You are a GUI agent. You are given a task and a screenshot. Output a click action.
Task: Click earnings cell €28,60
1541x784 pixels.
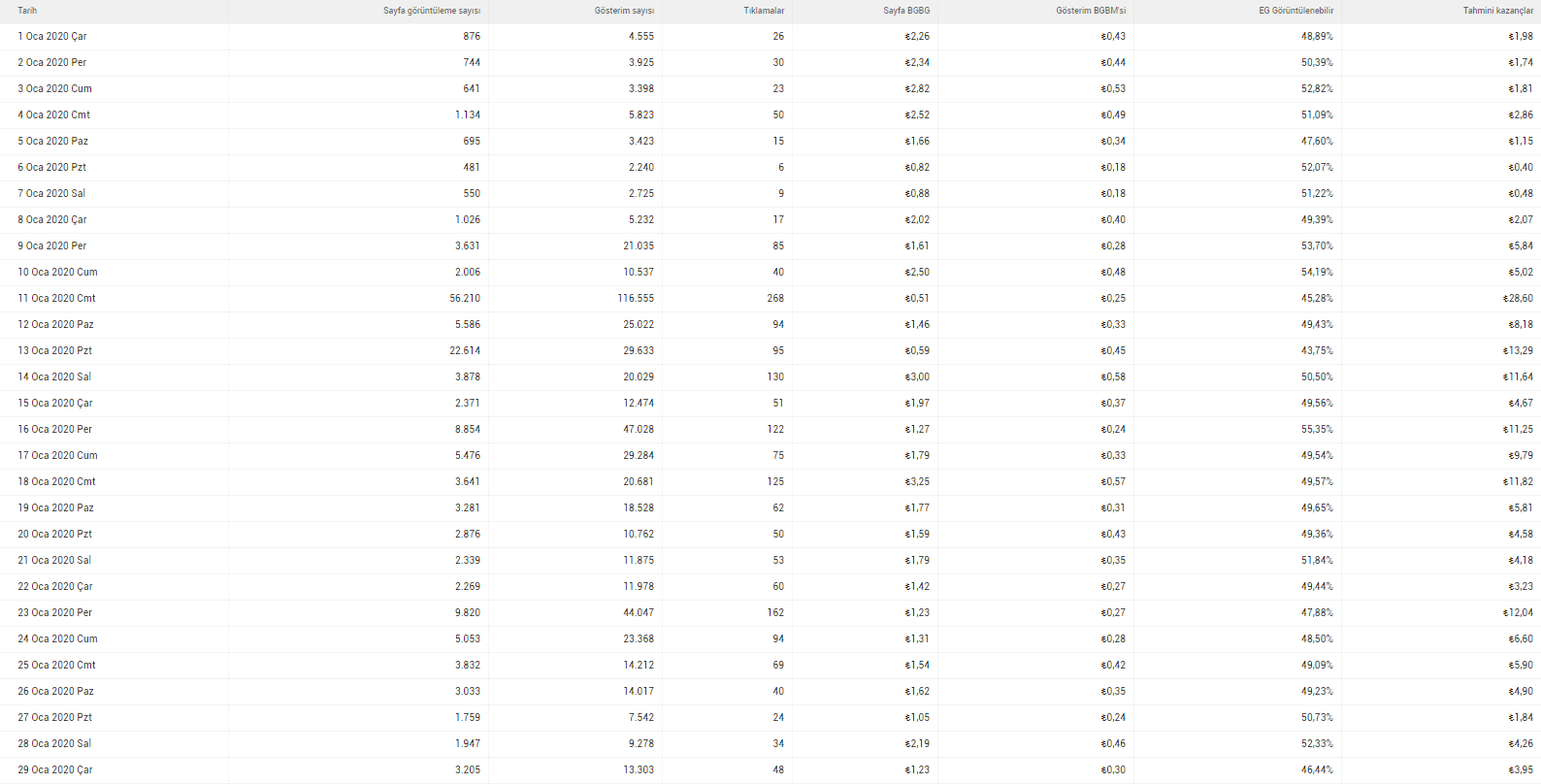pos(1518,298)
